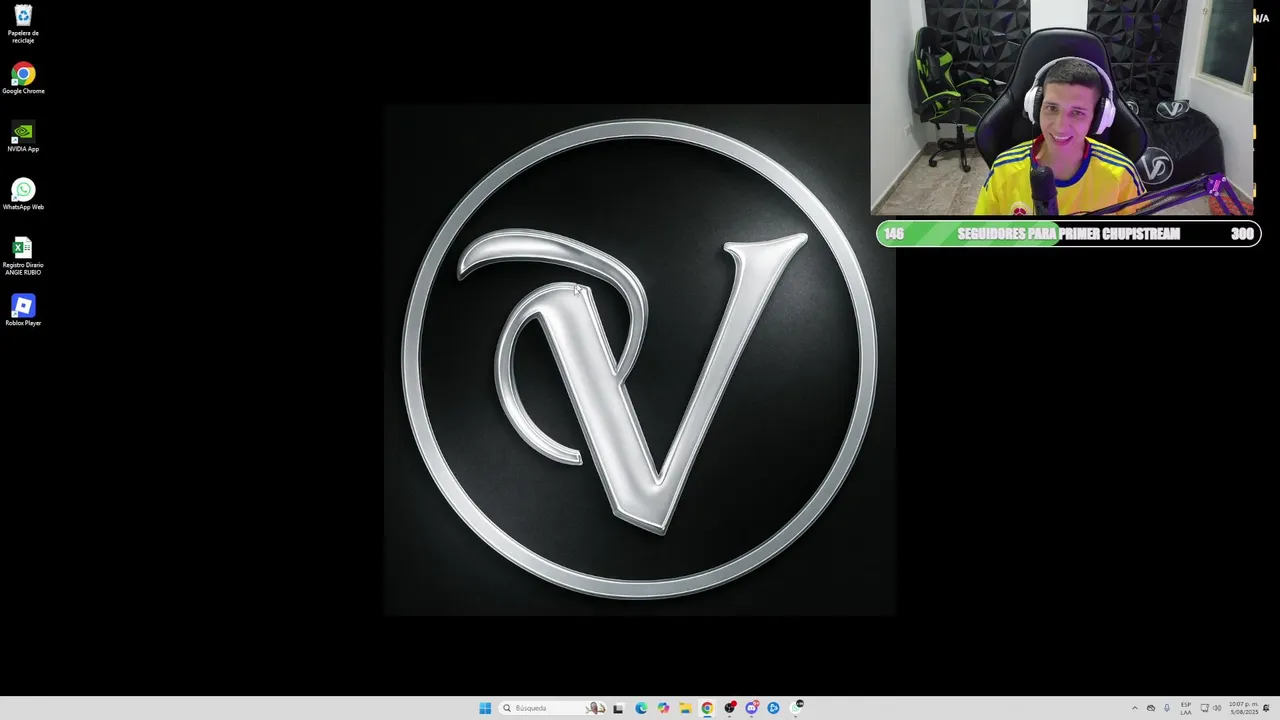Launch the NVIDIA App desktop shortcut
This screenshot has width=1280, height=720.
pos(23,137)
